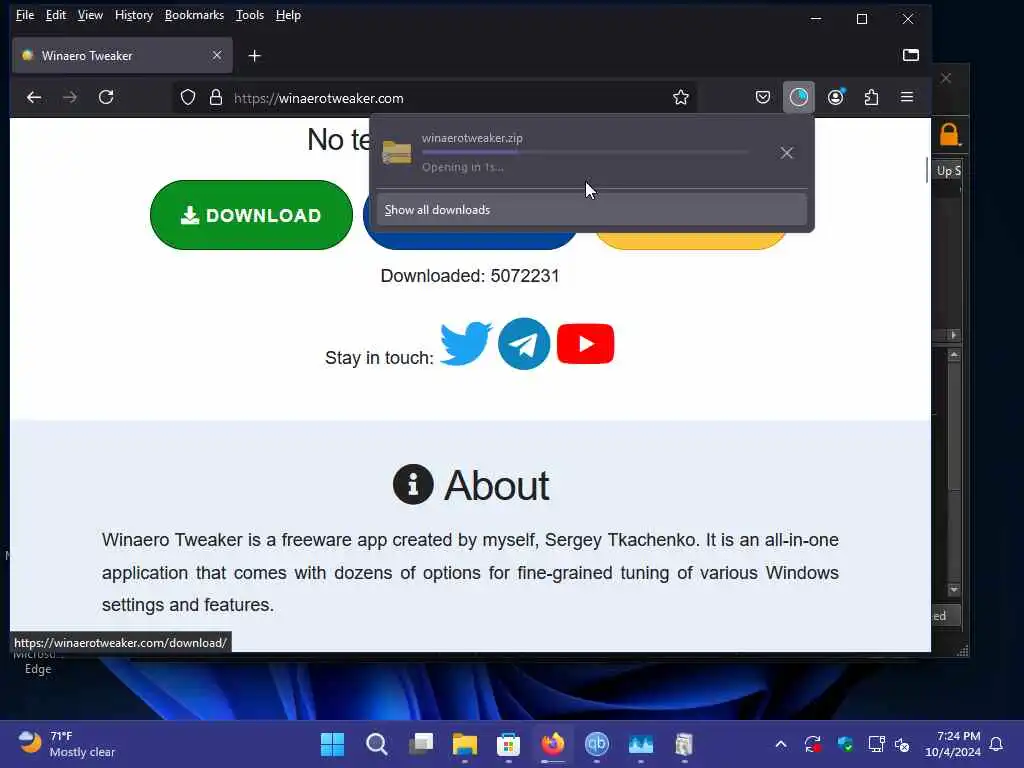
Task: Click the muted volume tray icon
Action: coord(902,744)
